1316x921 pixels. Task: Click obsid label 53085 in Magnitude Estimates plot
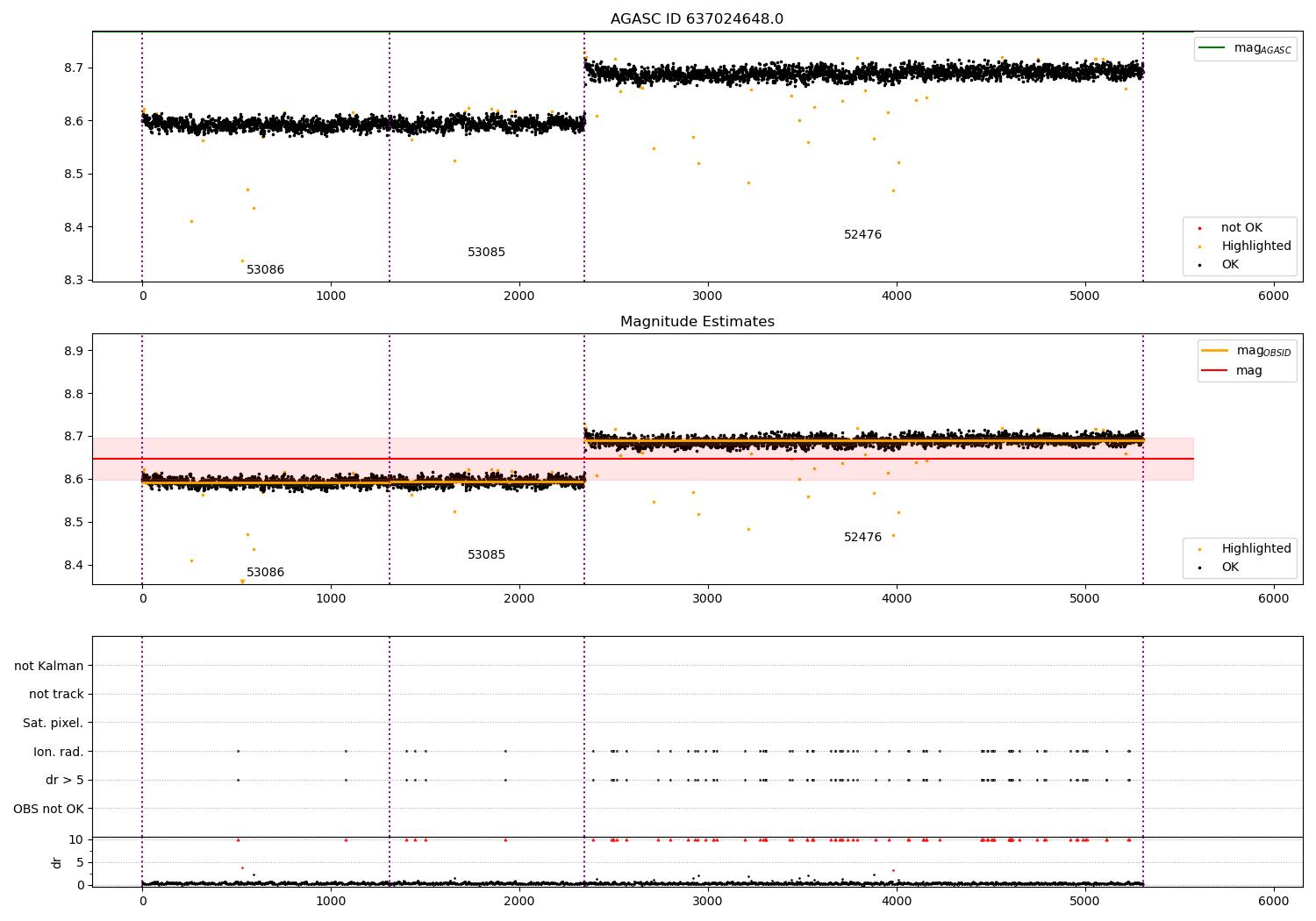pyautogui.click(x=486, y=555)
